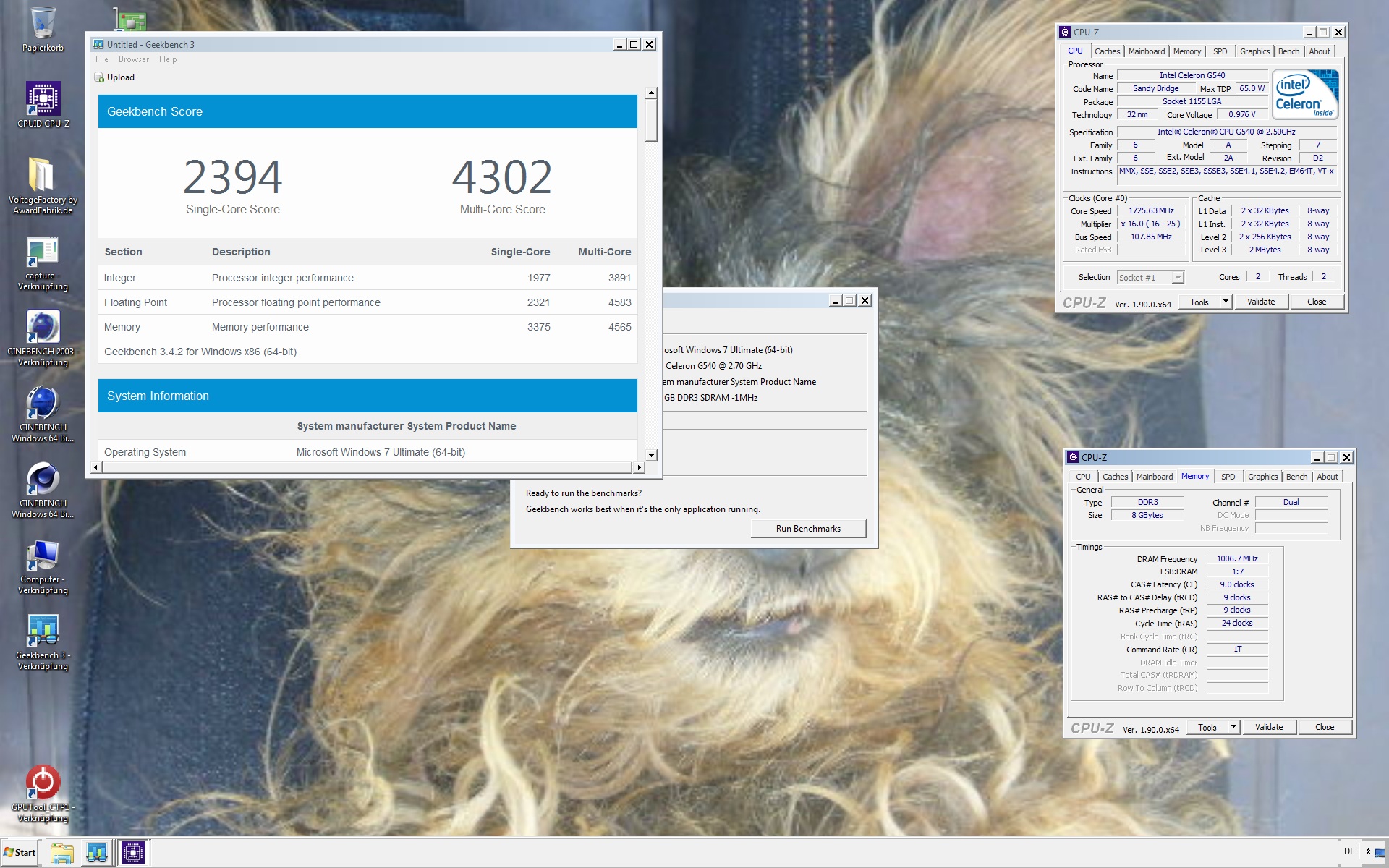Click the CAS# Latency 9.0 clocks value
Image resolution: width=1389 pixels, height=868 pixels.
coord(1237,584)
